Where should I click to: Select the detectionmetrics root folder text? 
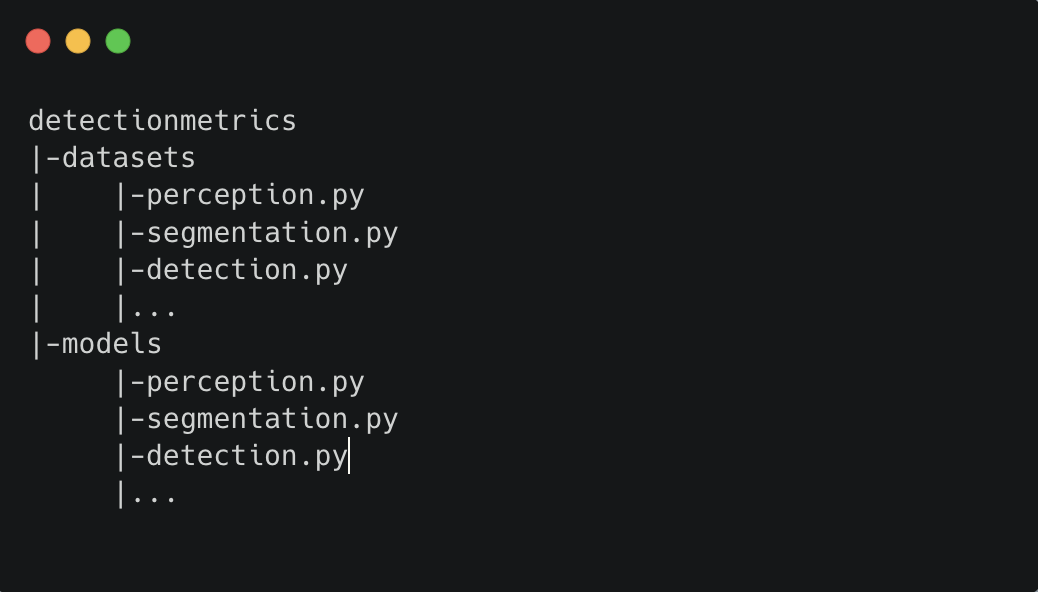[x=162, y=121]
